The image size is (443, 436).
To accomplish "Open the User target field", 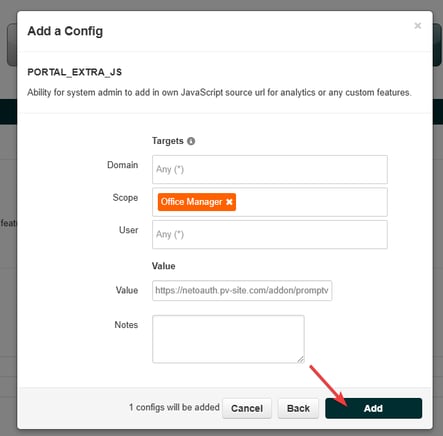I will pos(270,234).
